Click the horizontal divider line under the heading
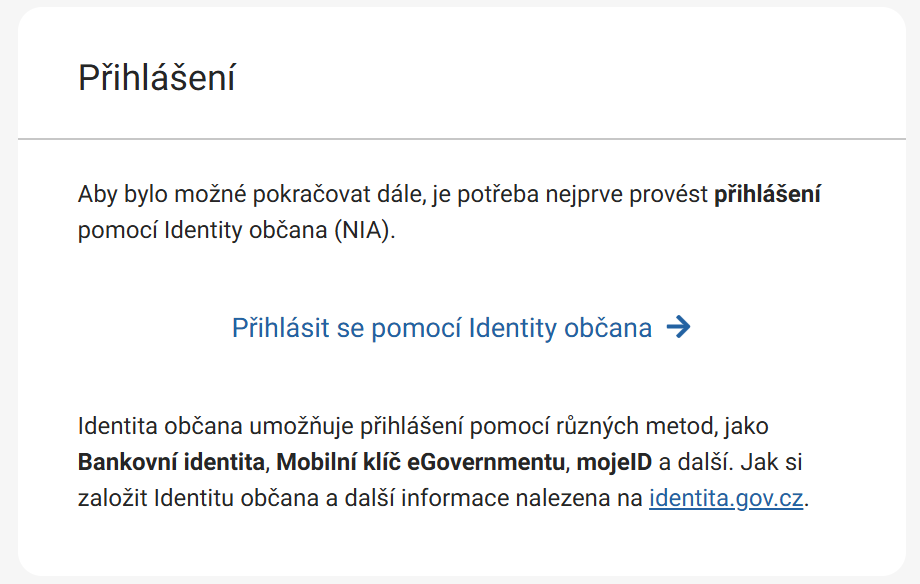The height and width of the screenshot is (584, 920). 461,138
